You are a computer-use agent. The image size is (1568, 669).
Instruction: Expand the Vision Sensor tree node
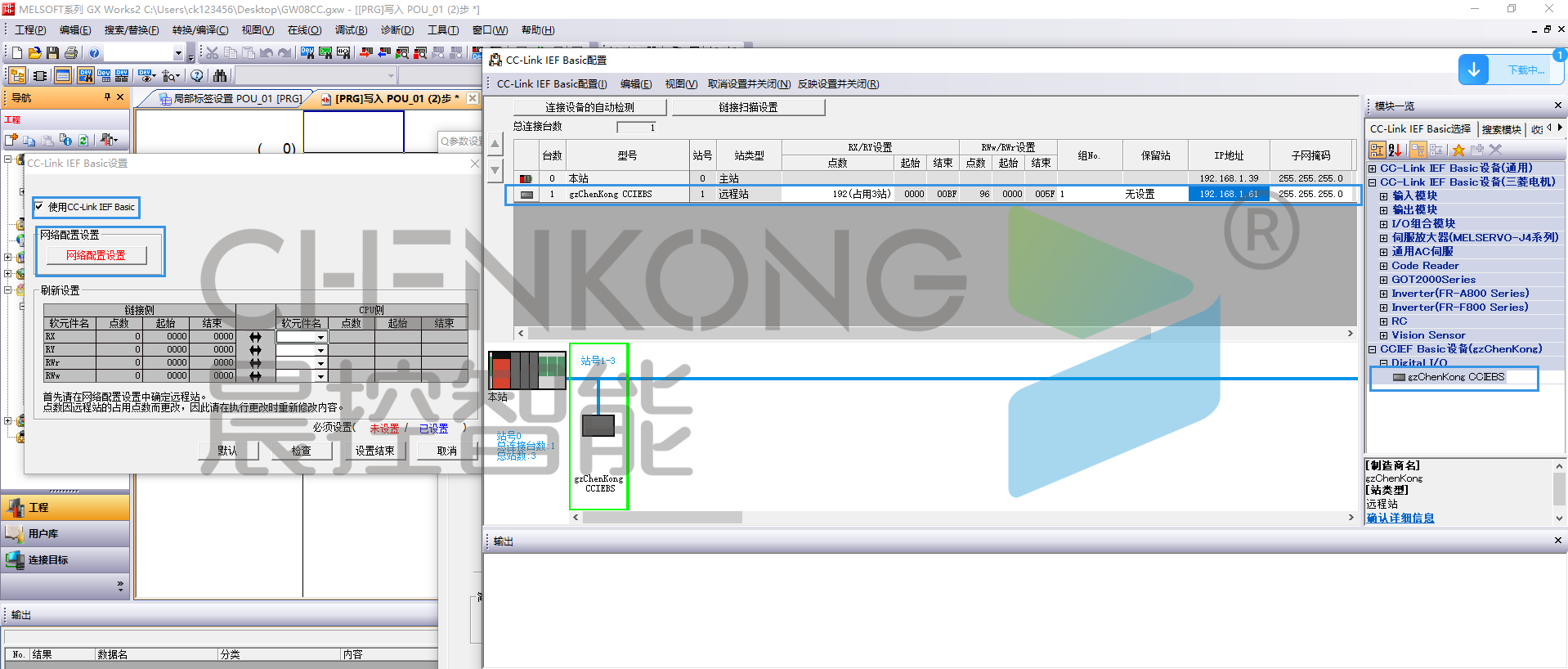[1384, 335]
